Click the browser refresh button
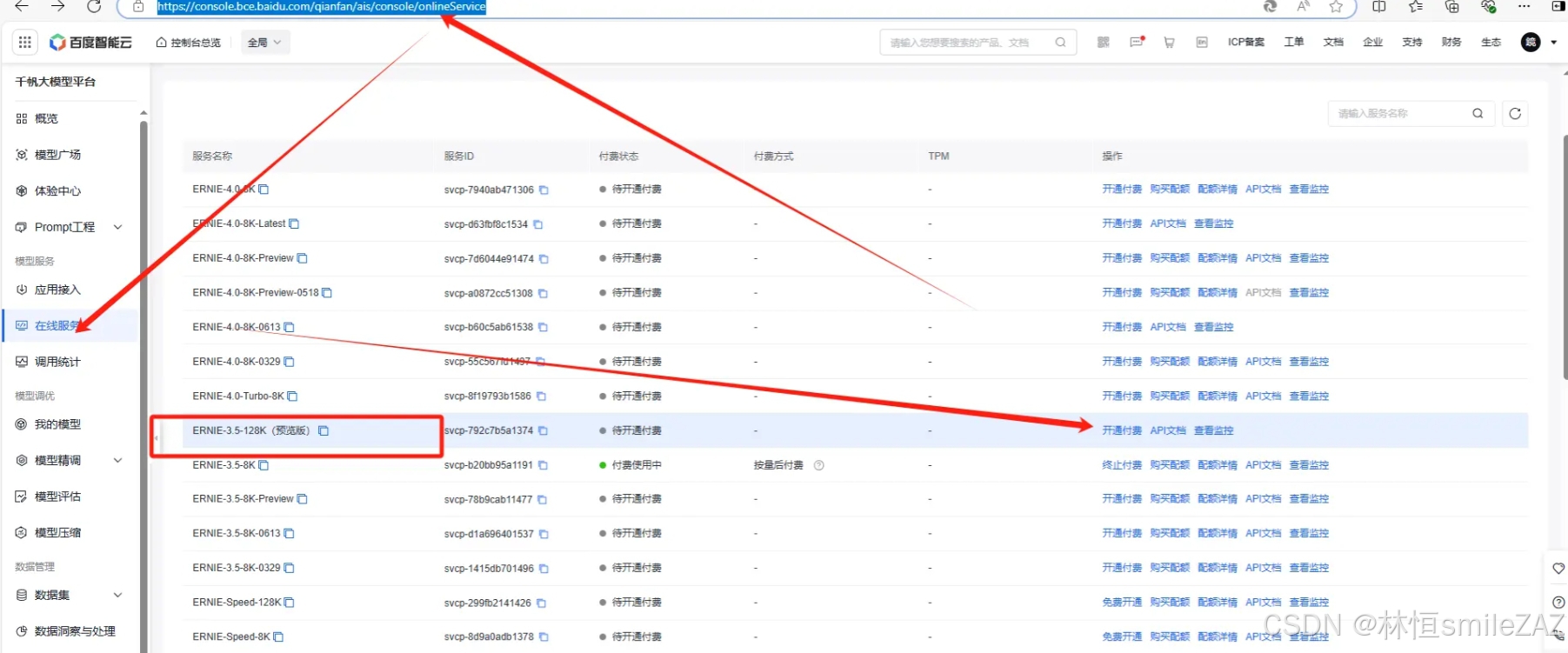The image size is (1568, 653). 94,6
